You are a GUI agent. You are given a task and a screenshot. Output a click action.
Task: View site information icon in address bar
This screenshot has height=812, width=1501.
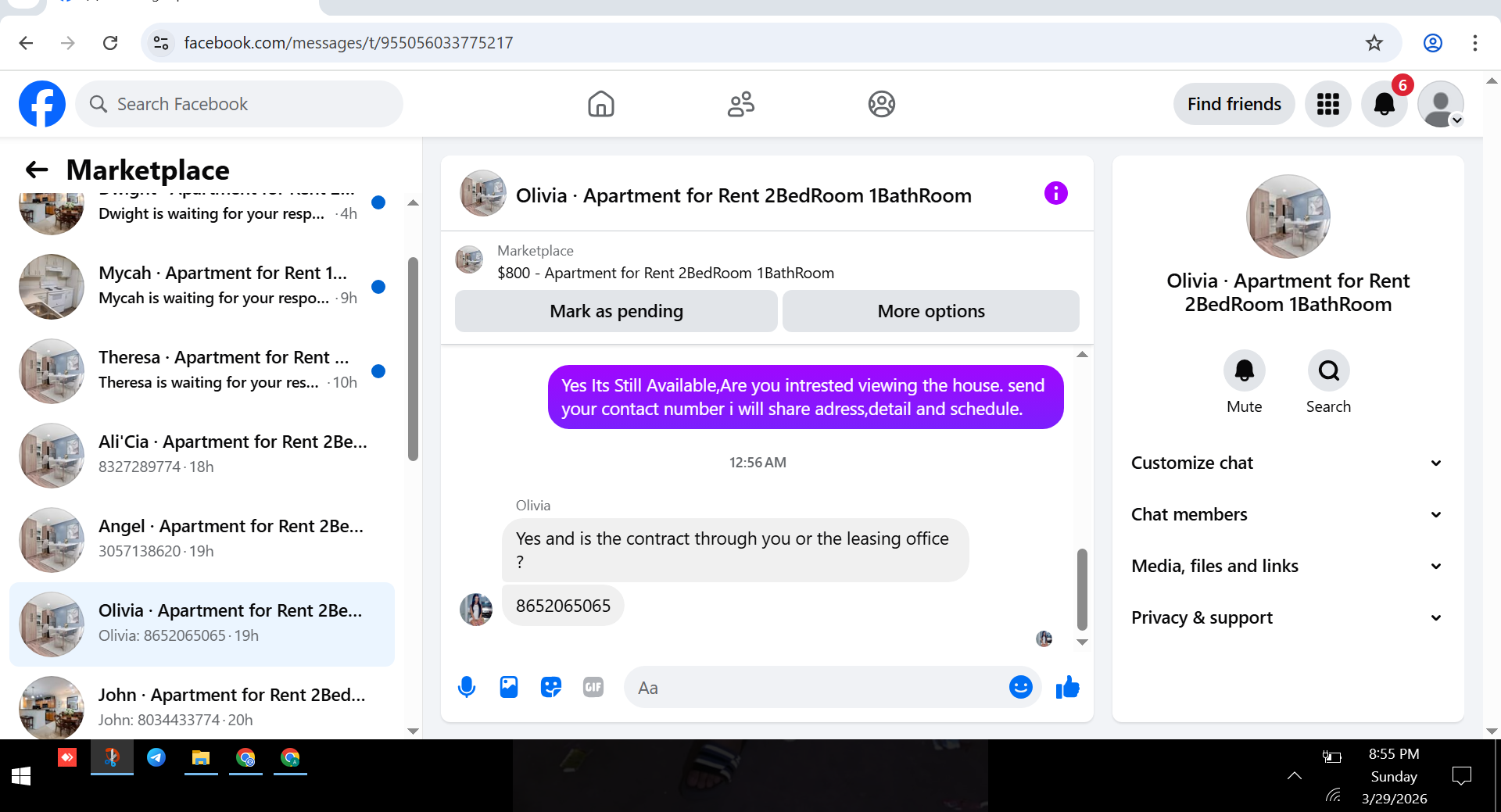coord(161,43)
